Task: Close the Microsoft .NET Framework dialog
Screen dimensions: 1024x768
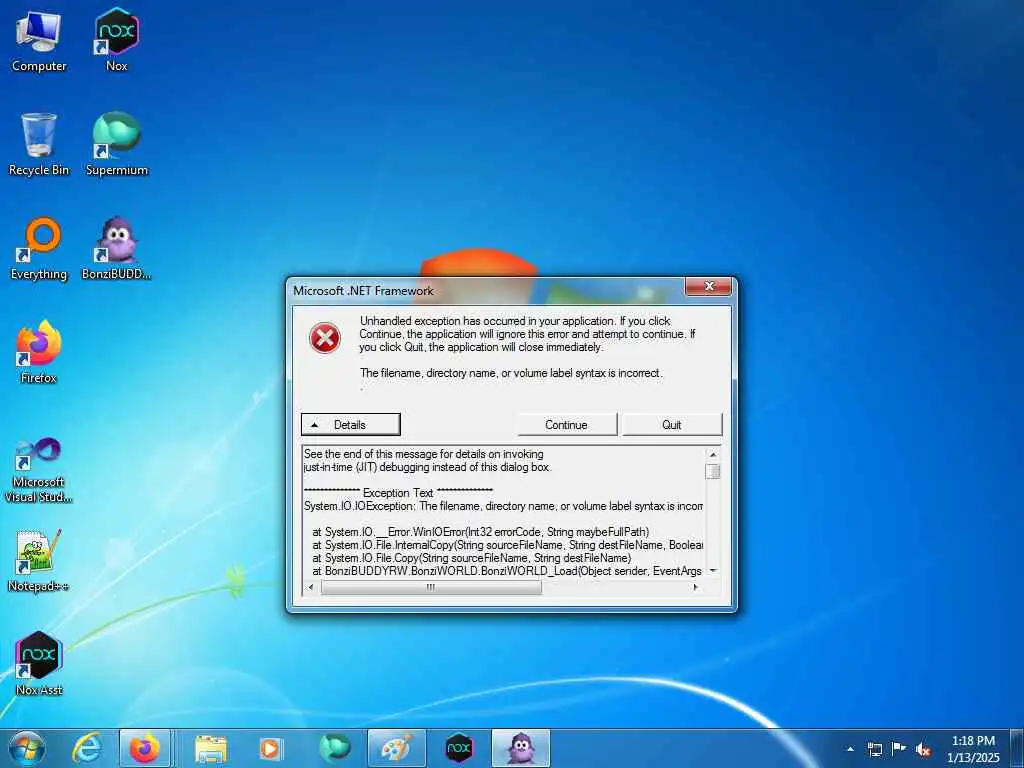Action: click(708, 287)
